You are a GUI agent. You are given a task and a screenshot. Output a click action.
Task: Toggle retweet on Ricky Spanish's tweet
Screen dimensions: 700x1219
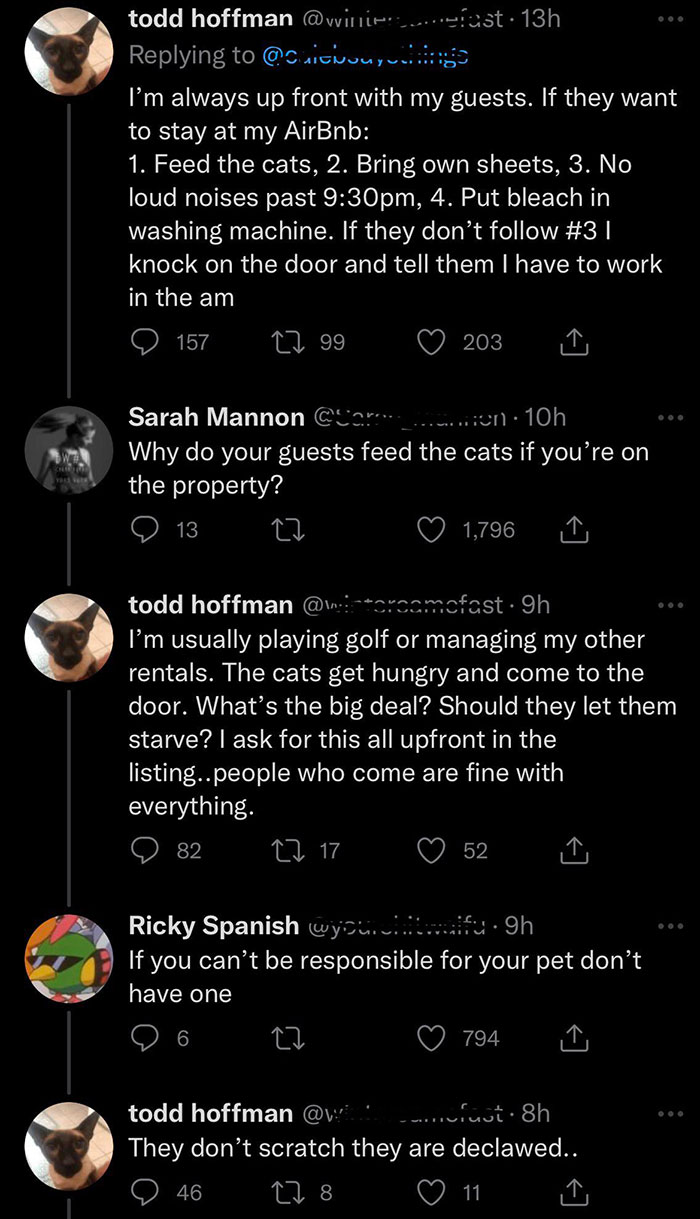287,1038
